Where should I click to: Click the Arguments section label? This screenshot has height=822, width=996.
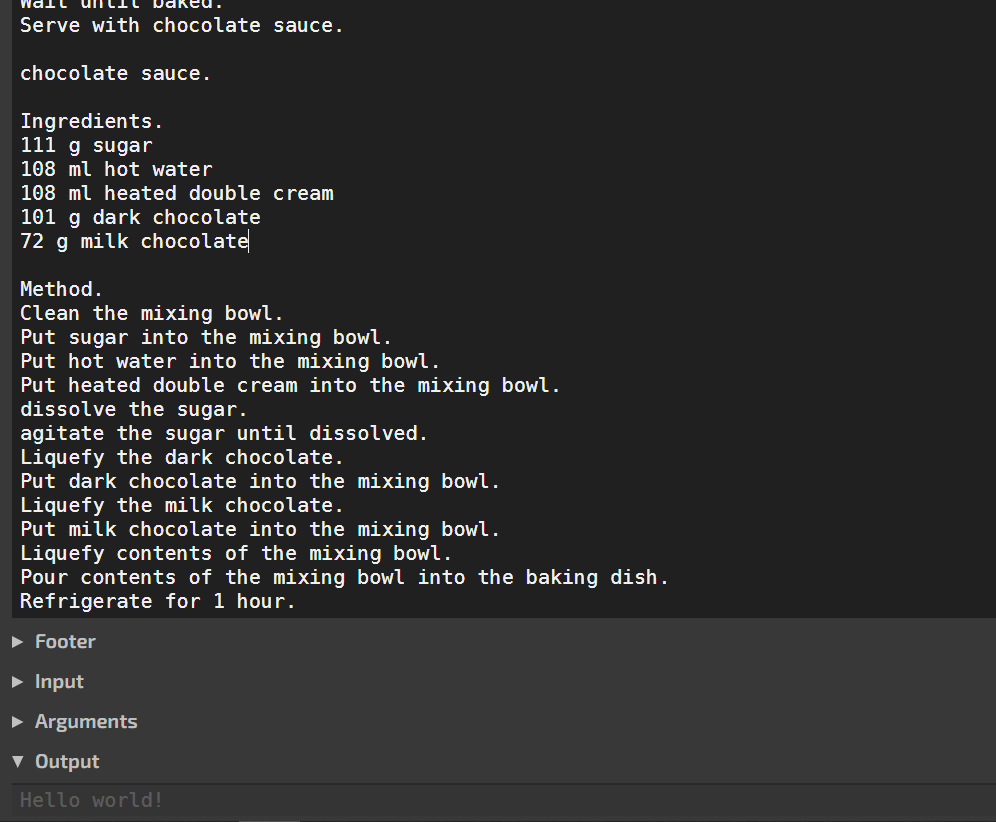pyautogui.click(x=86, y=721)
